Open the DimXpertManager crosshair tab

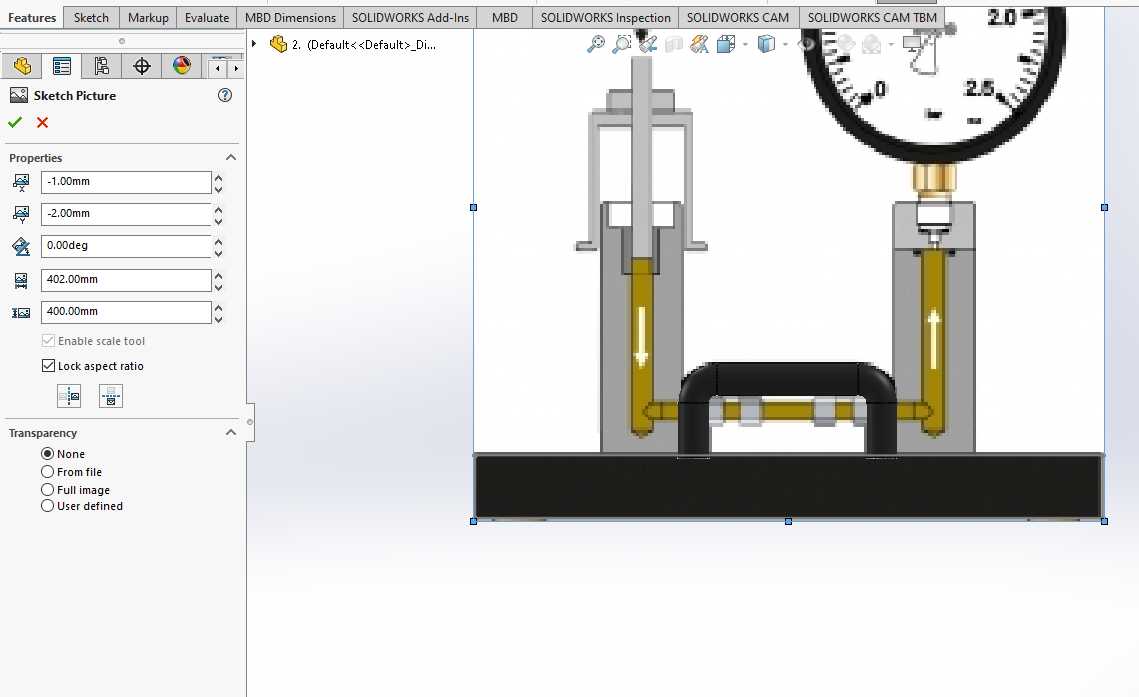coord(142,67)
